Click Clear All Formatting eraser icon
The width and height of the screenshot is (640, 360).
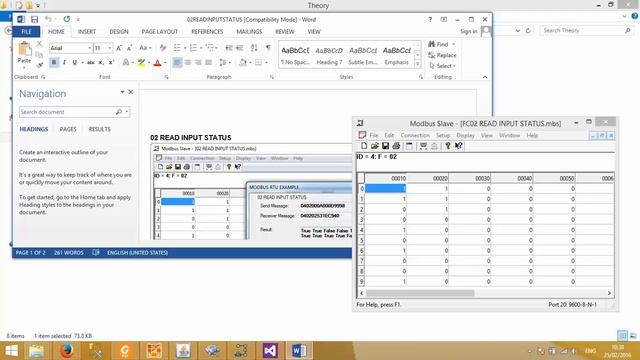[163, 48]
